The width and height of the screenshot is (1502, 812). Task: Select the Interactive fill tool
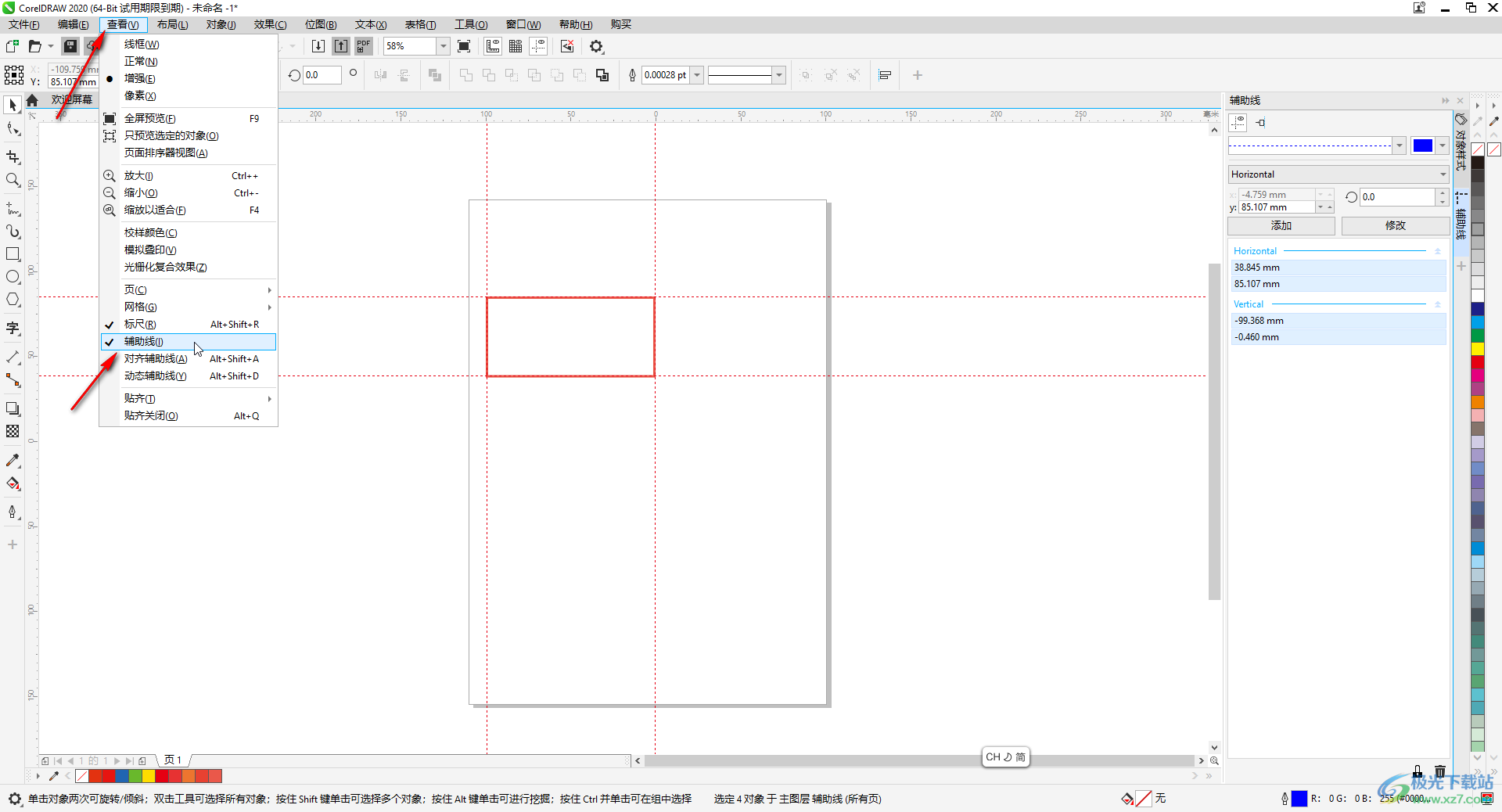pos(13,483)
